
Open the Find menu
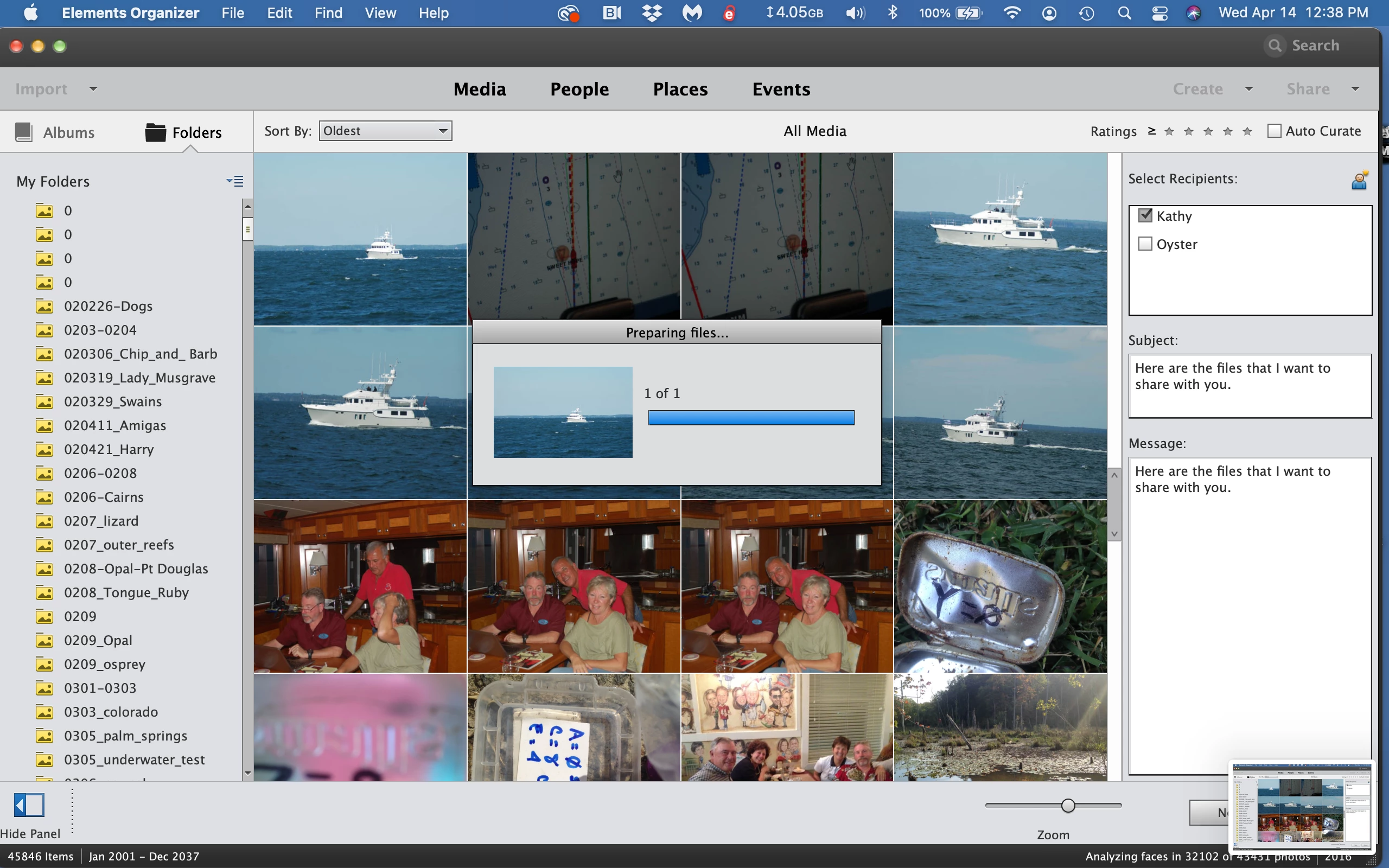coord(328,12)
